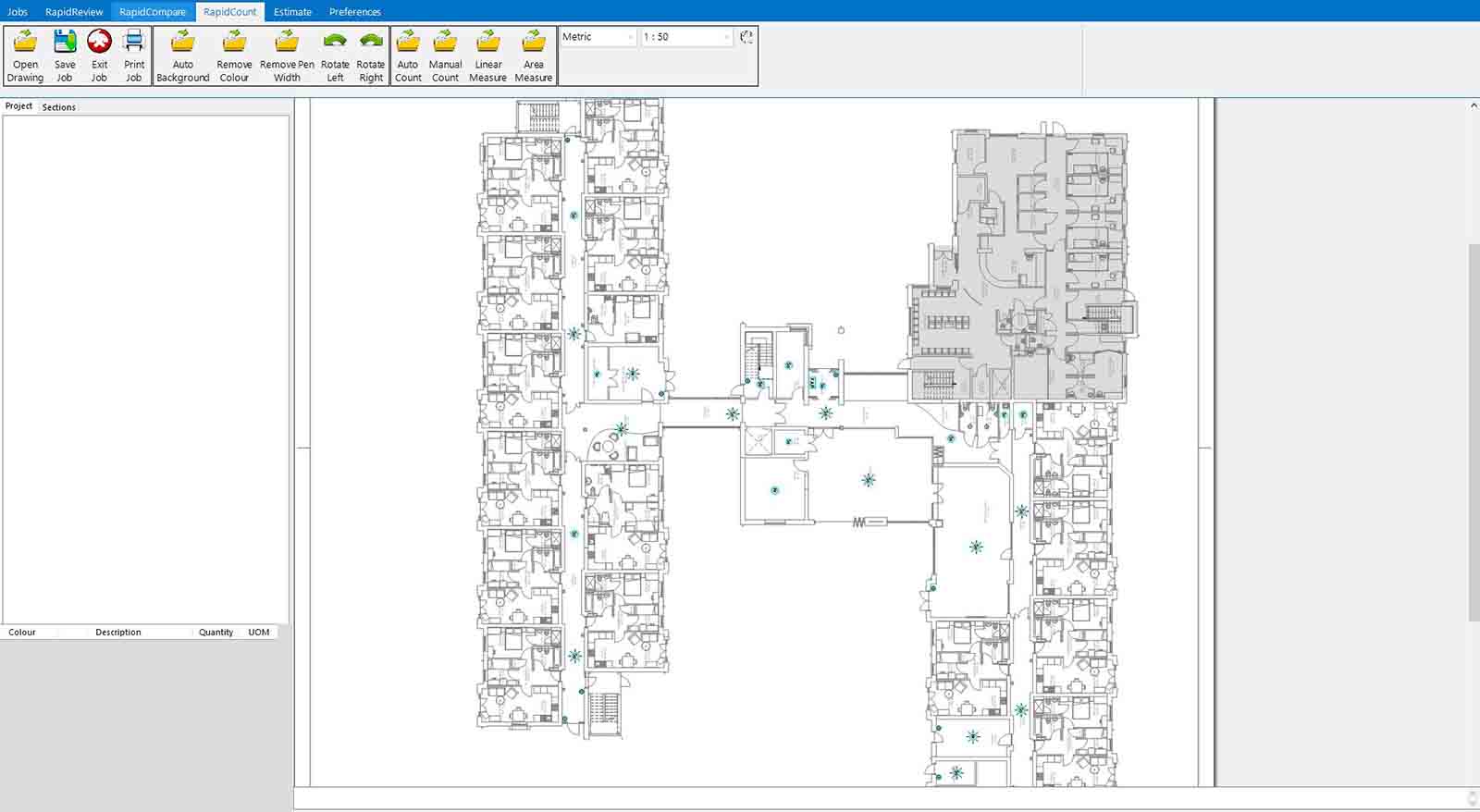Open the Preferences tab
Image resolution: width=1480 pixels, height=812 pixels.
(x=355, y=11)
